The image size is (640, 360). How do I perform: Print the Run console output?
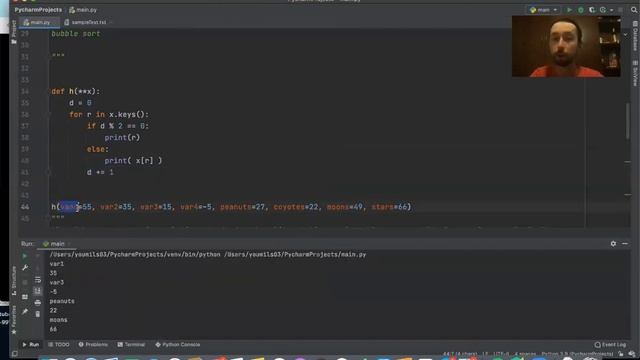tap(38, 302)
